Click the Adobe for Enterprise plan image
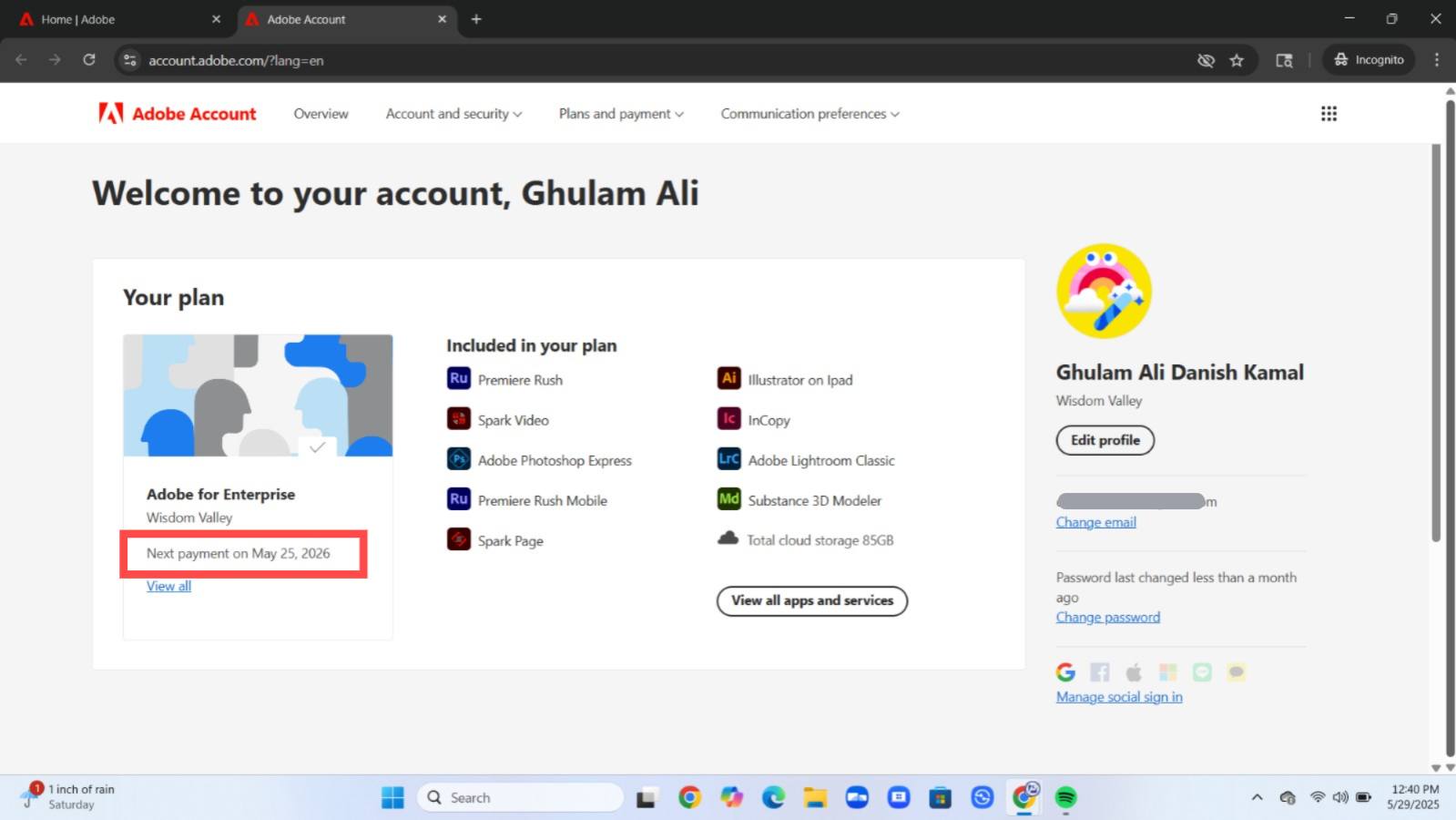The image size is (1456, 820). pos(258,395)
